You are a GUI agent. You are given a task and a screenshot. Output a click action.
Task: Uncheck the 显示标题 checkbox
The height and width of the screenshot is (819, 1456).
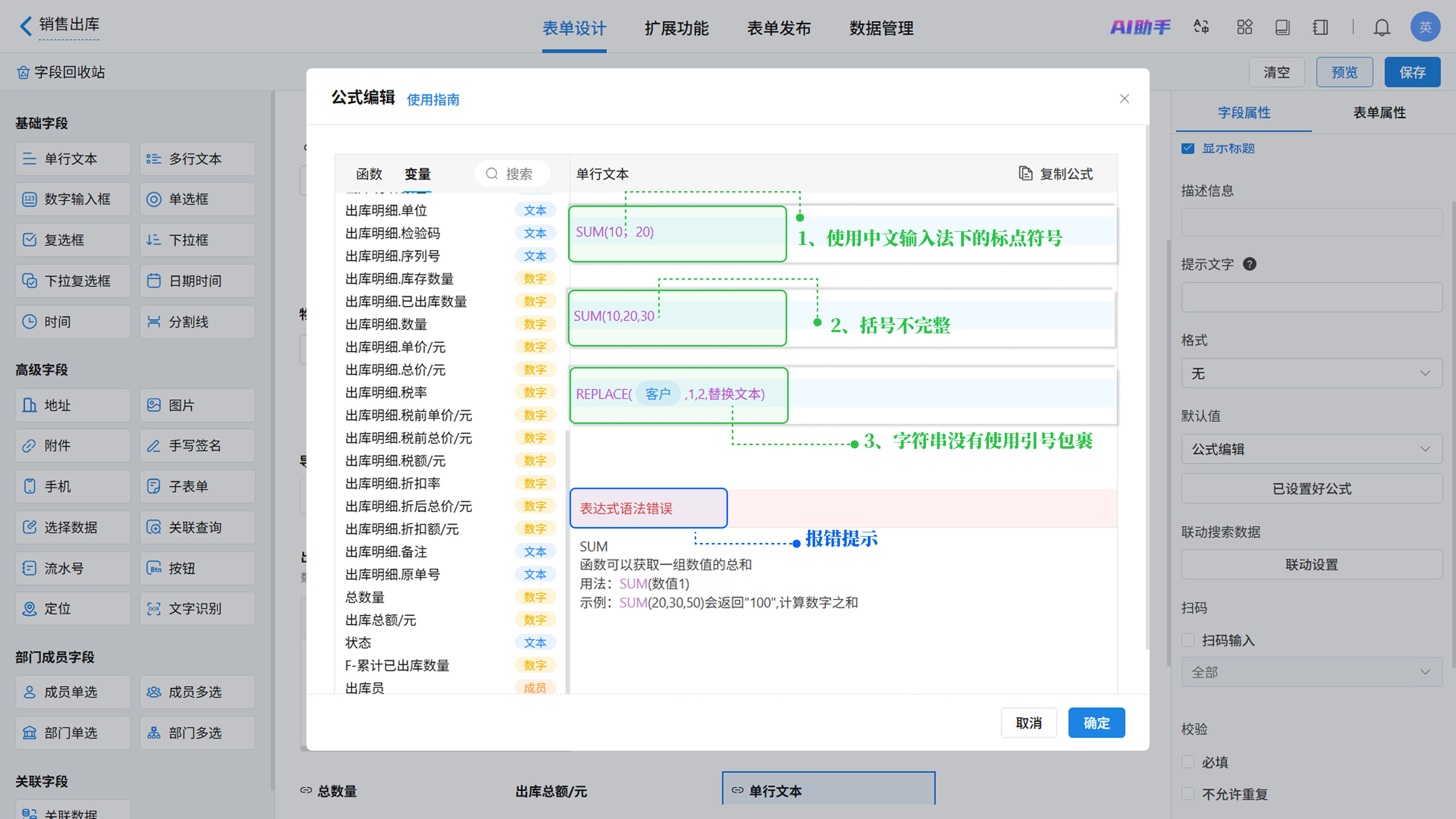tap(1188, 148)
